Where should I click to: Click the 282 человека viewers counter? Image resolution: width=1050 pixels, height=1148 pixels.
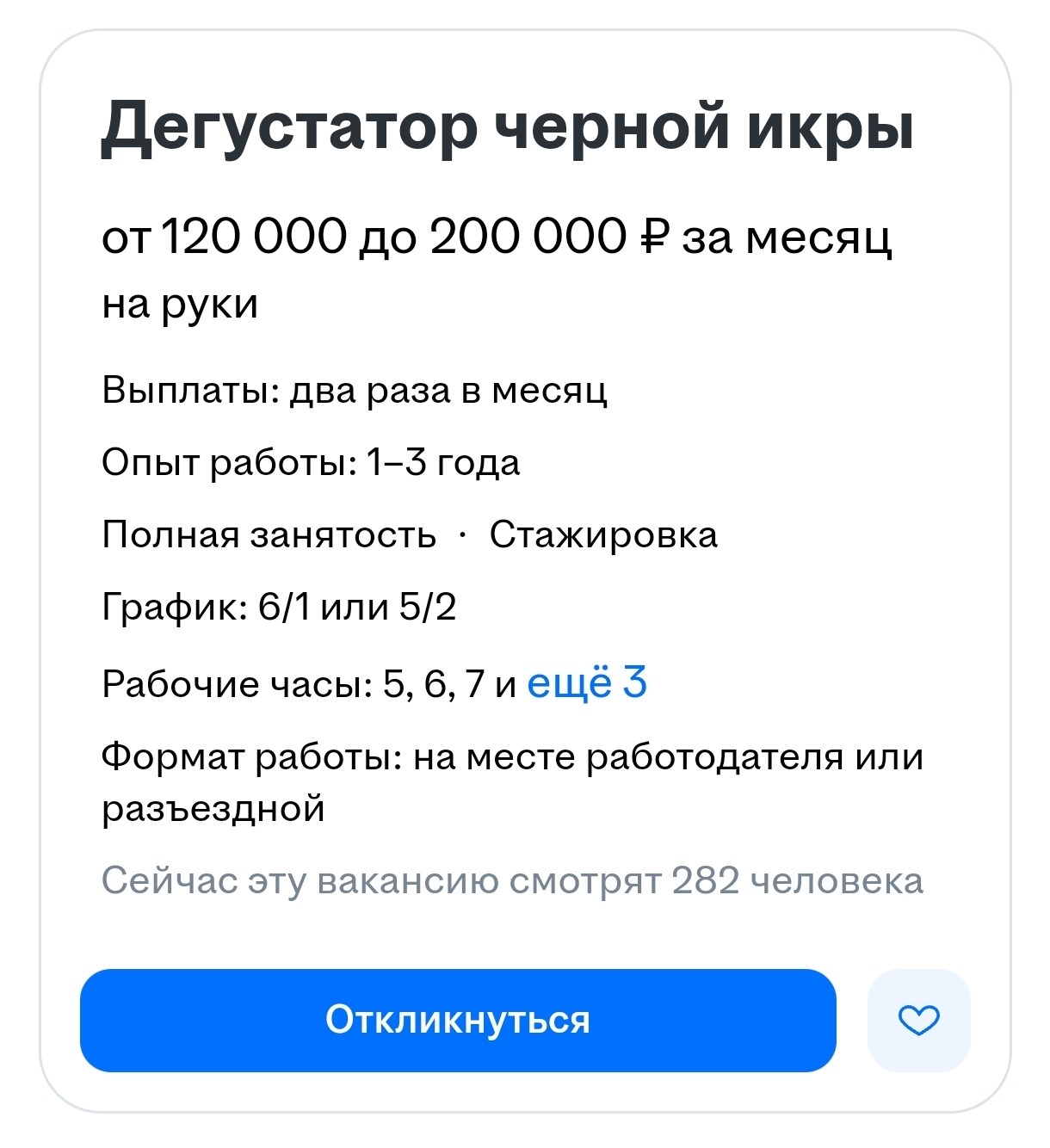[797, 881]
